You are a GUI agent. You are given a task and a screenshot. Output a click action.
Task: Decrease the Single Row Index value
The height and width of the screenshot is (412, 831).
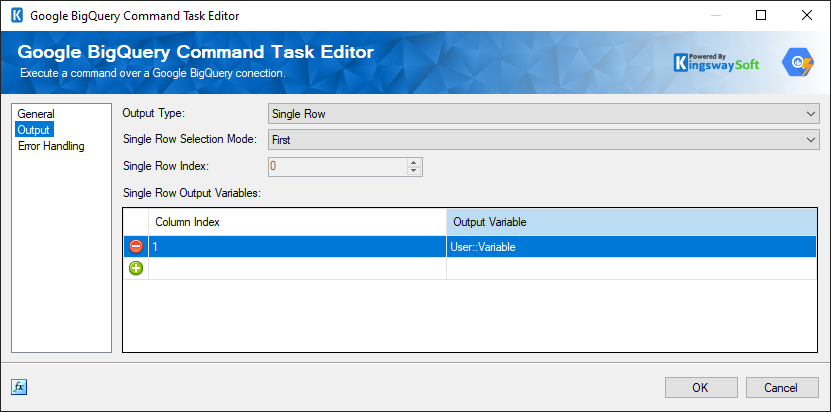tap(414, 171)
